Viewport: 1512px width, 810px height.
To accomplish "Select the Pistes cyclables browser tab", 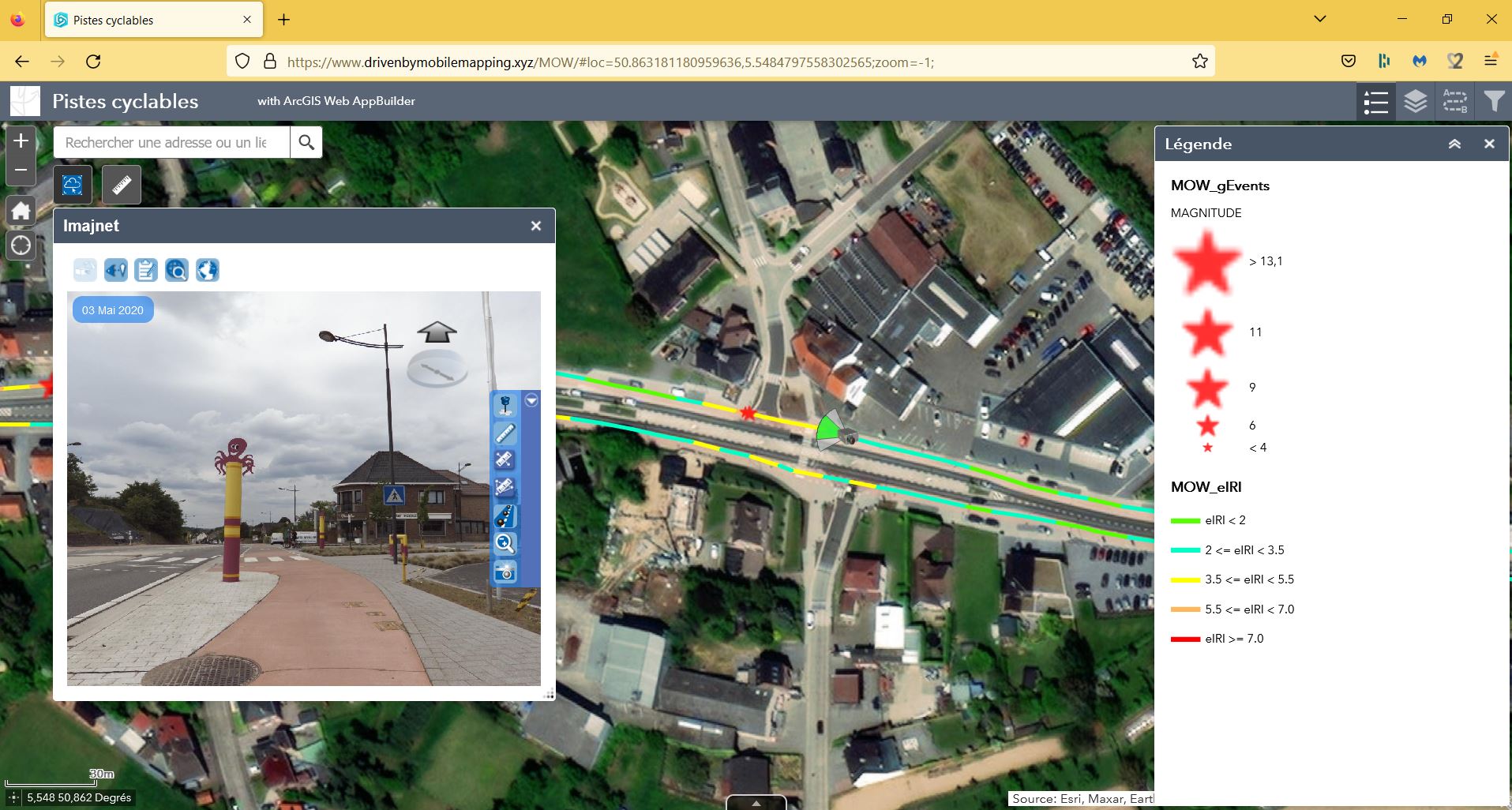I will (x=154, y=20).
